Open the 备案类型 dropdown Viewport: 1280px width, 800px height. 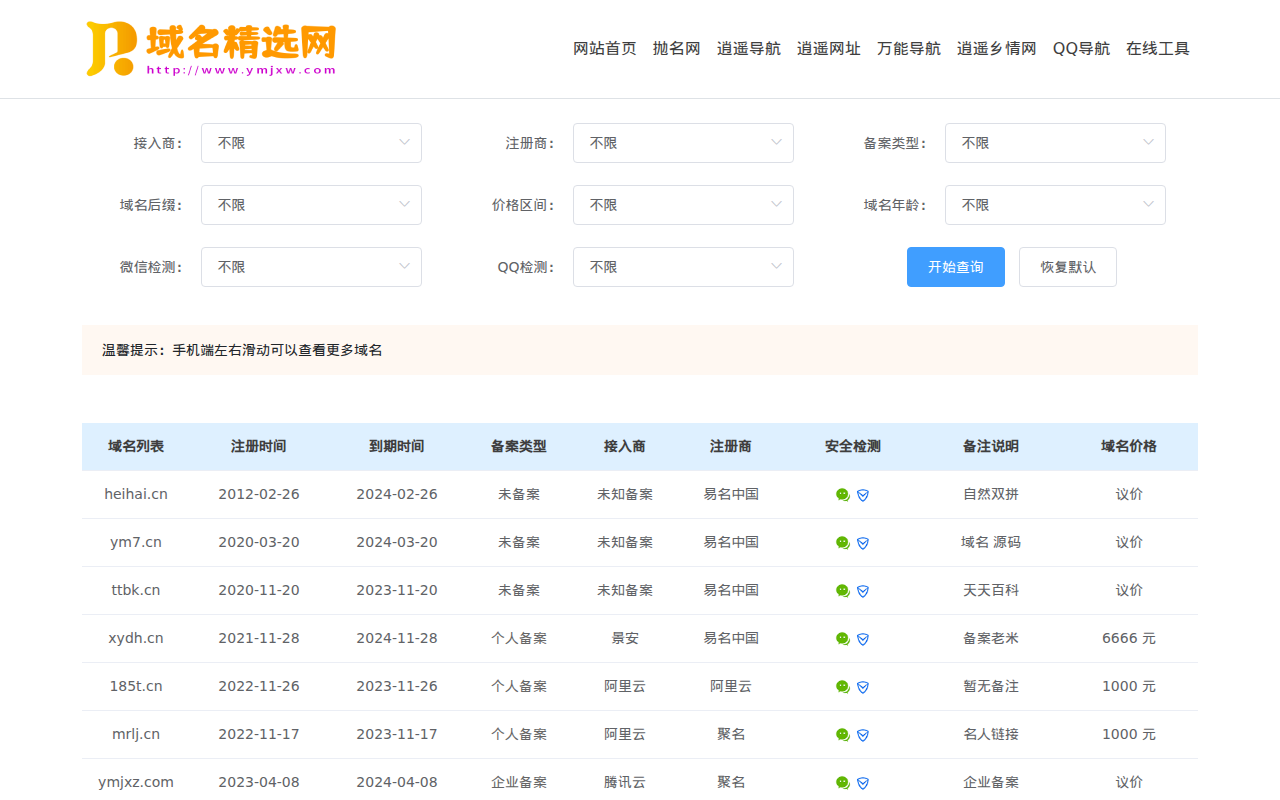[x=1055, y=143]
